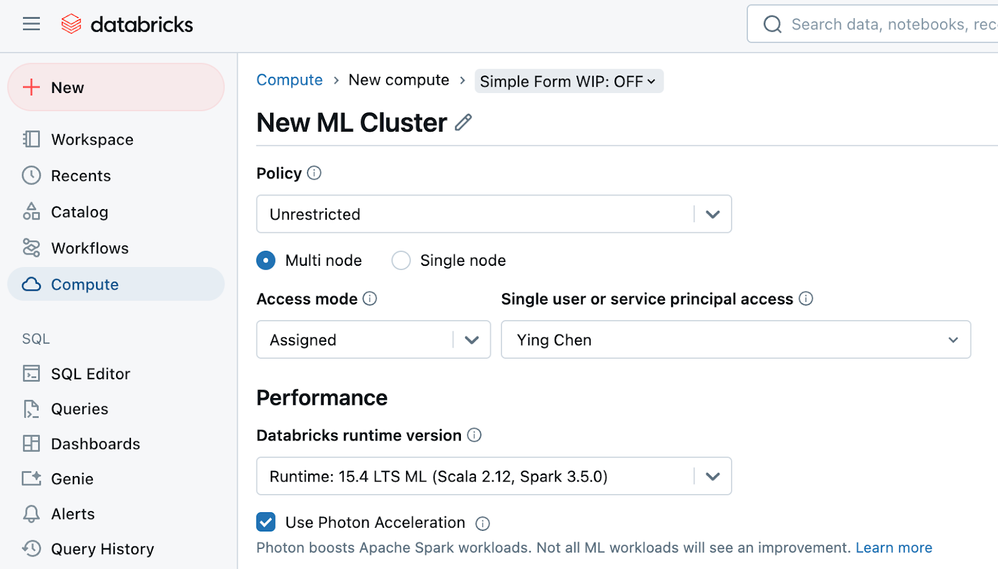Open the Simple Form WIP dropdown
The image size is (998, 569).
[x=568, y=81]
